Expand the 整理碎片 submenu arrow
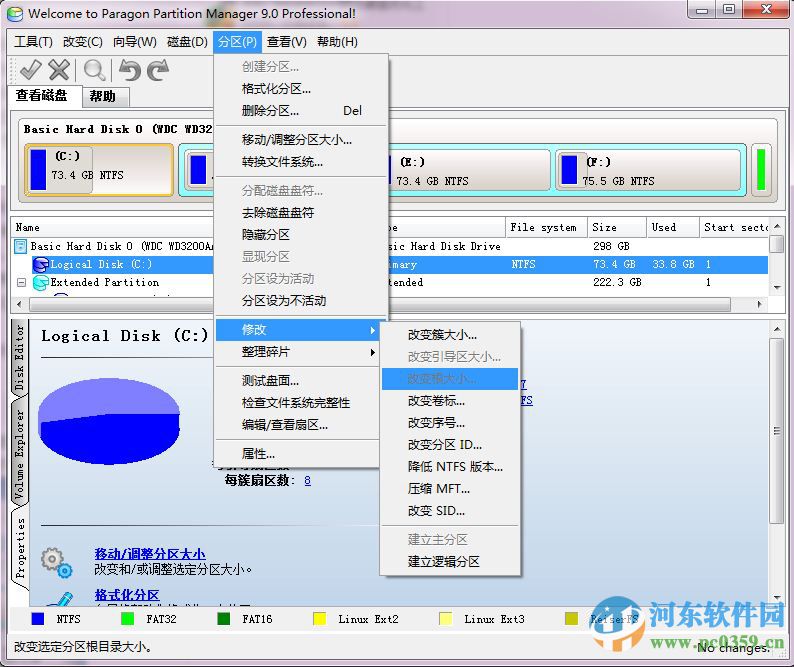Image resolution: width=794 pixels, height=667 pixels. 373,352
